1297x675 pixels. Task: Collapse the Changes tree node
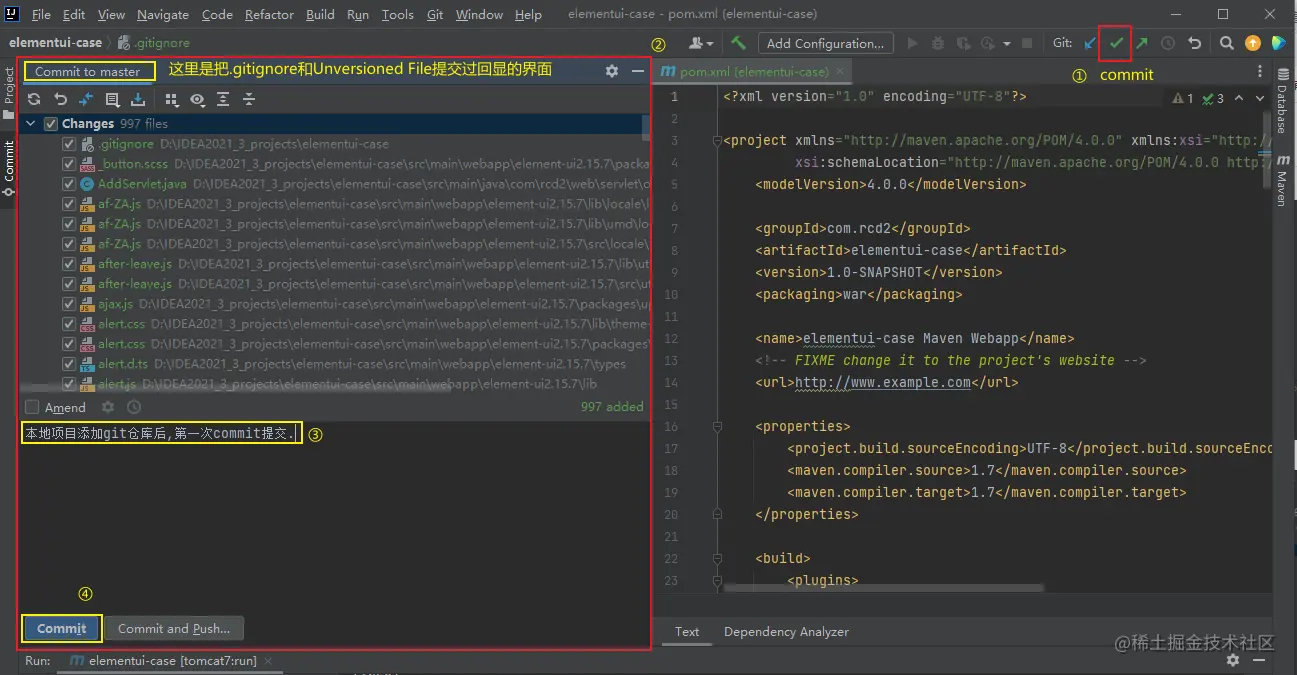[x=31, y=124]
